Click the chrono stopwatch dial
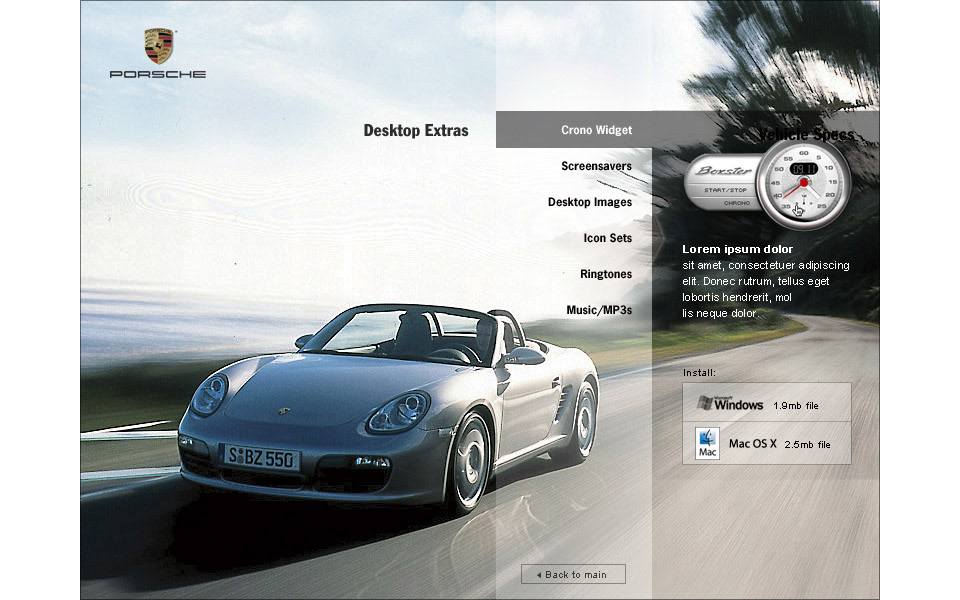Screen dimensions: 960x600 pos(803,182)
